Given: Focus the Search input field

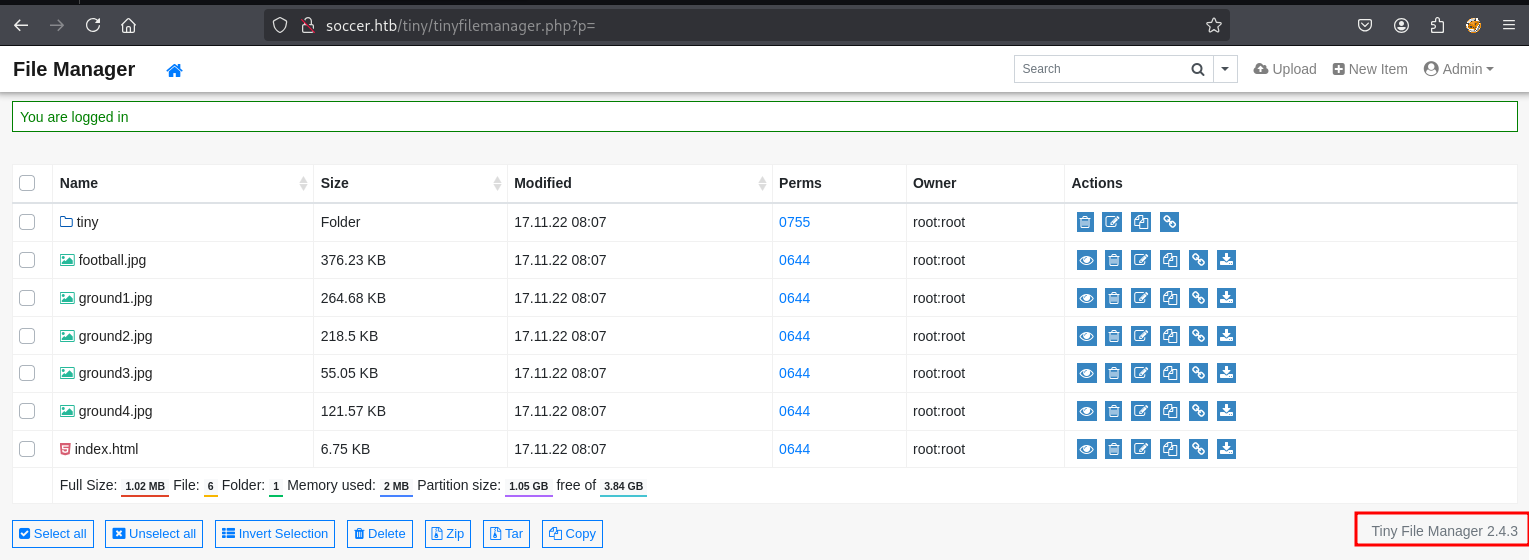Looking at the screenshot, I should tap(1098, 69).
